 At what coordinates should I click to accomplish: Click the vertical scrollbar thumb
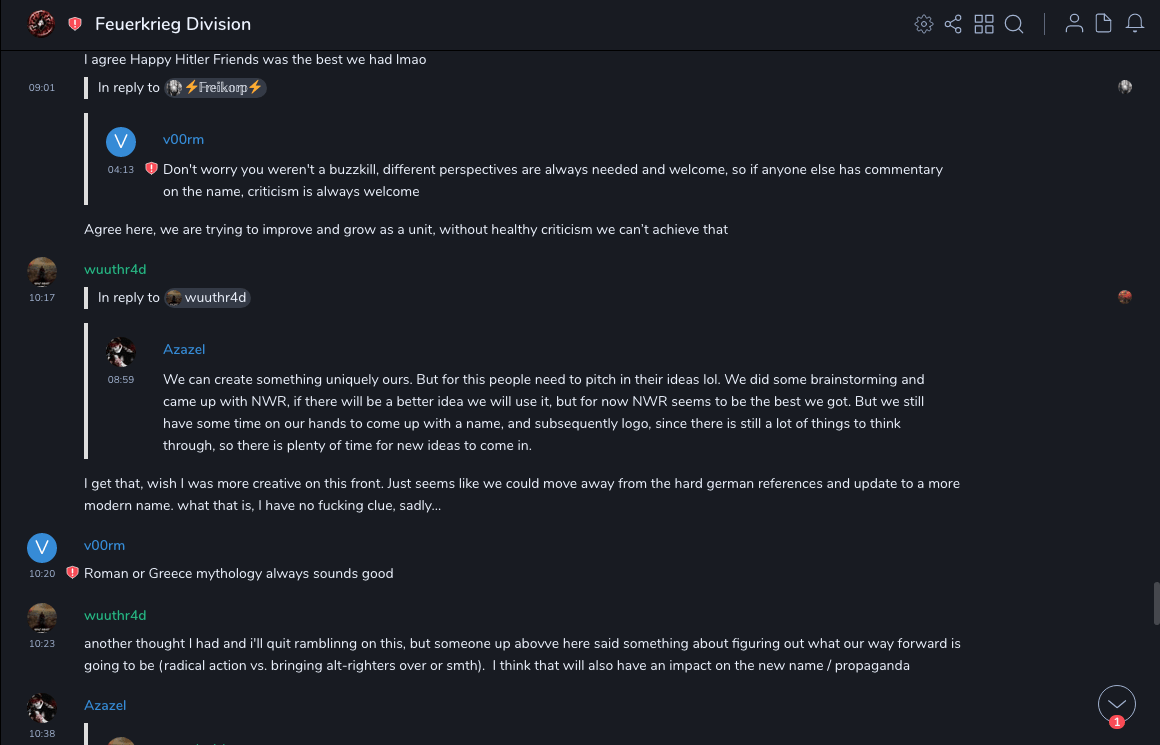(1156, 604)
